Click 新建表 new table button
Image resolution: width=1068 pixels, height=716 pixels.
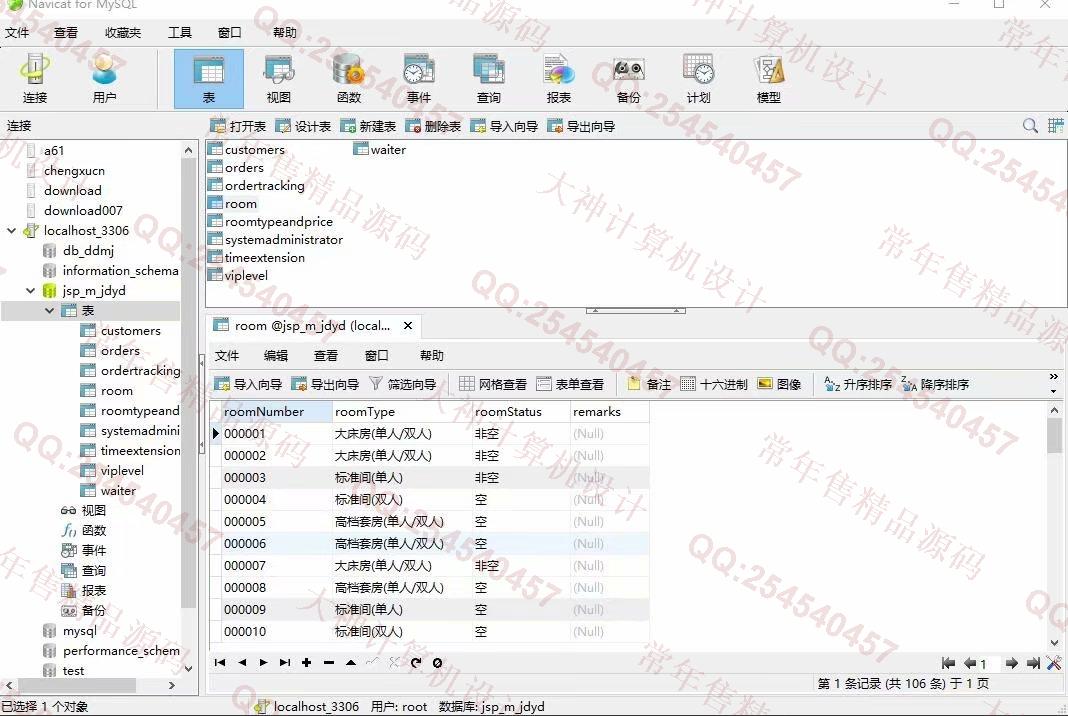(x=368, y=126)
